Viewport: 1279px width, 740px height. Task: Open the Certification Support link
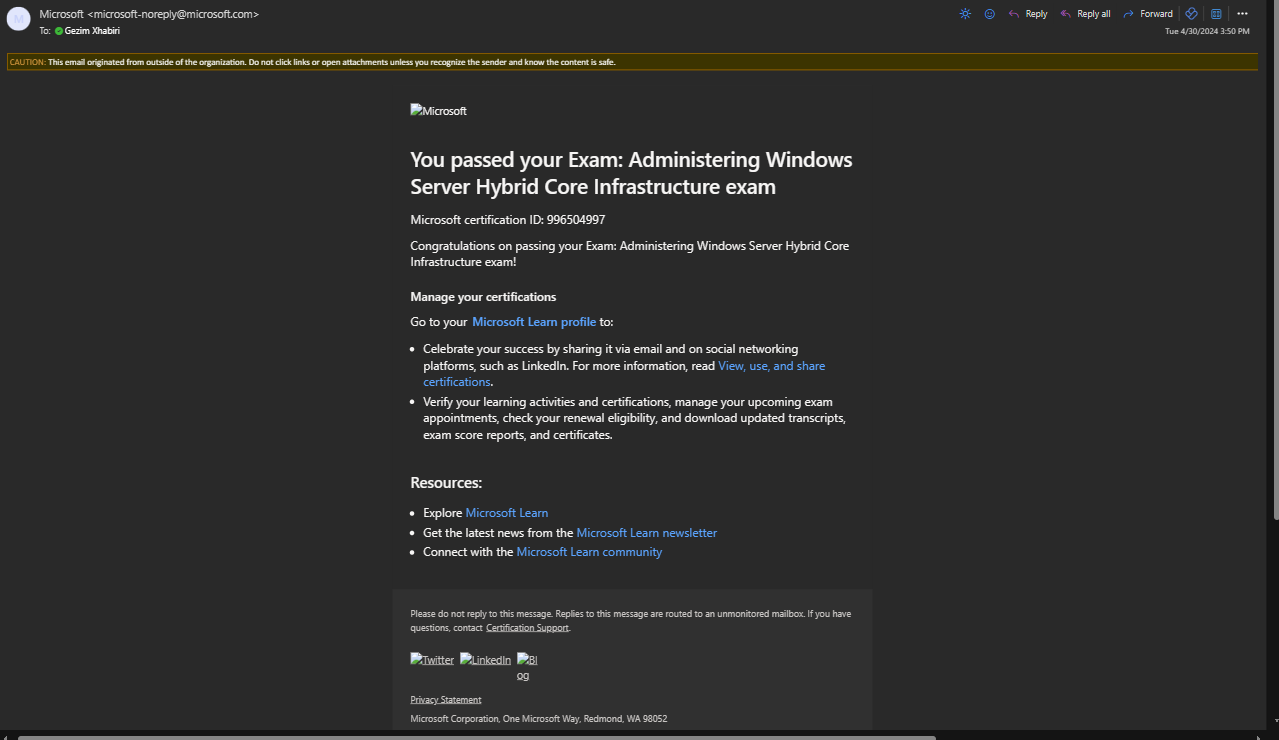(527, 628)
